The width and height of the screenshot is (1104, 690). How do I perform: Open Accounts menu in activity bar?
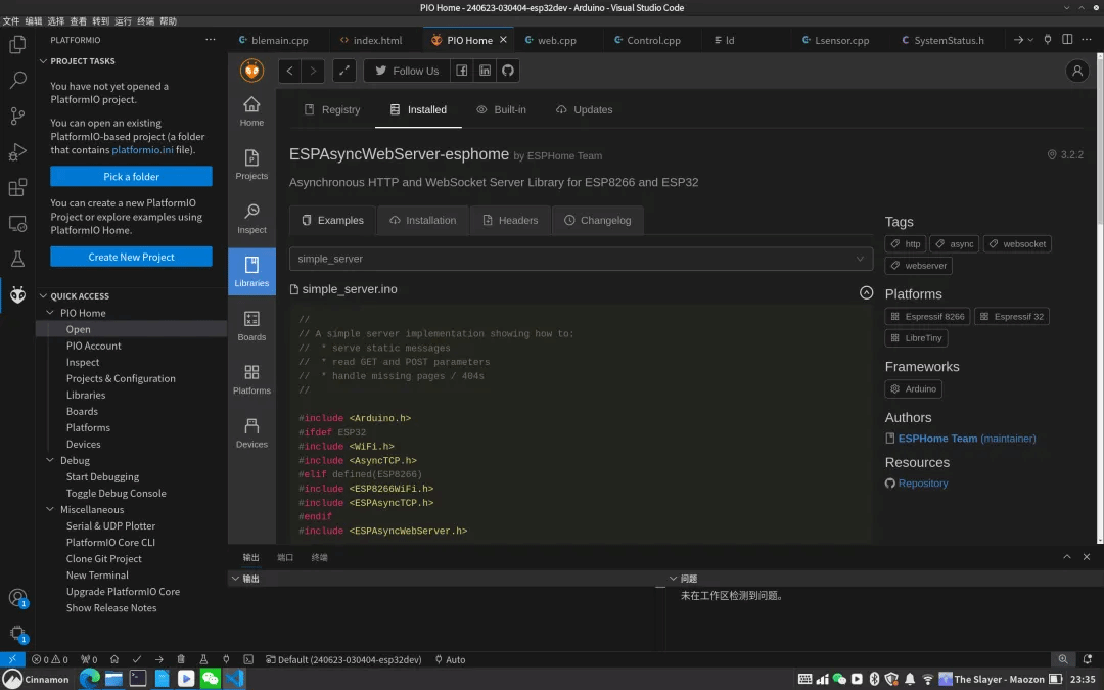[x=18, y=598]
